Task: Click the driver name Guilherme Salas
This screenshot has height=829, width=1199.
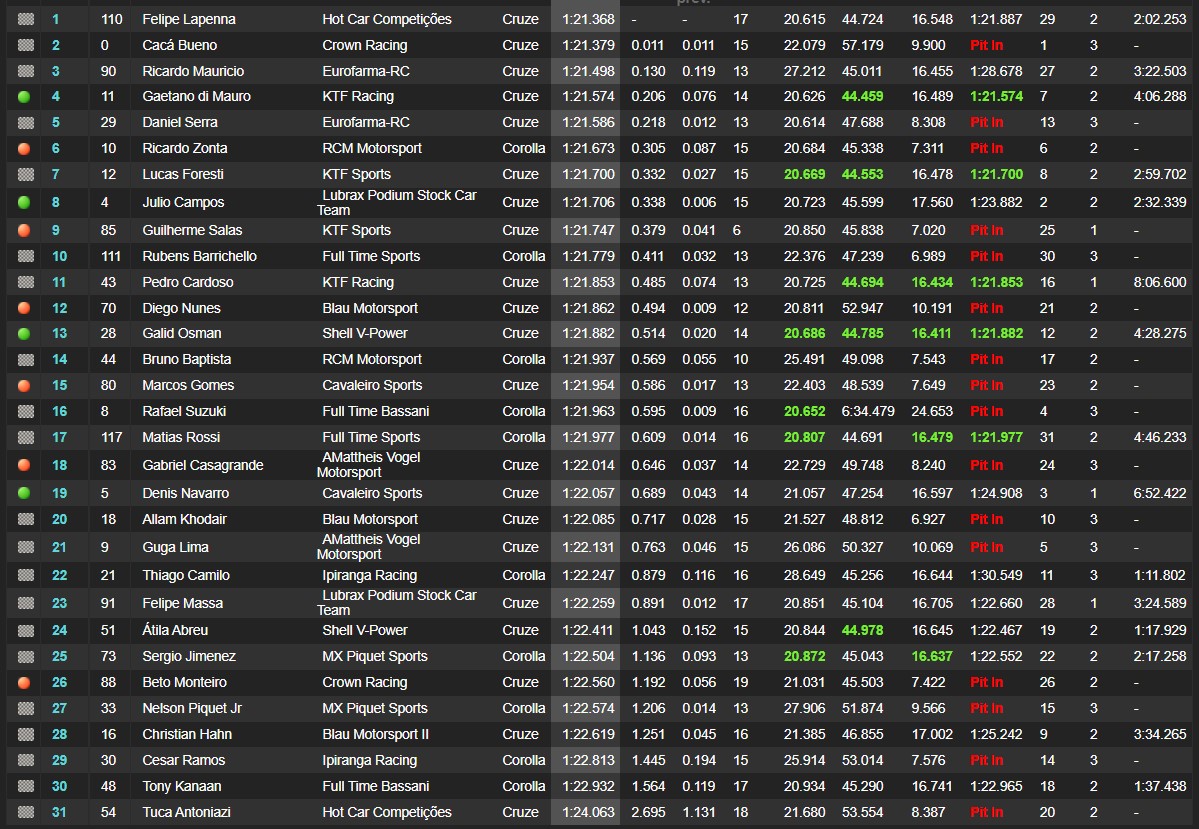Action: pos(192,230)
